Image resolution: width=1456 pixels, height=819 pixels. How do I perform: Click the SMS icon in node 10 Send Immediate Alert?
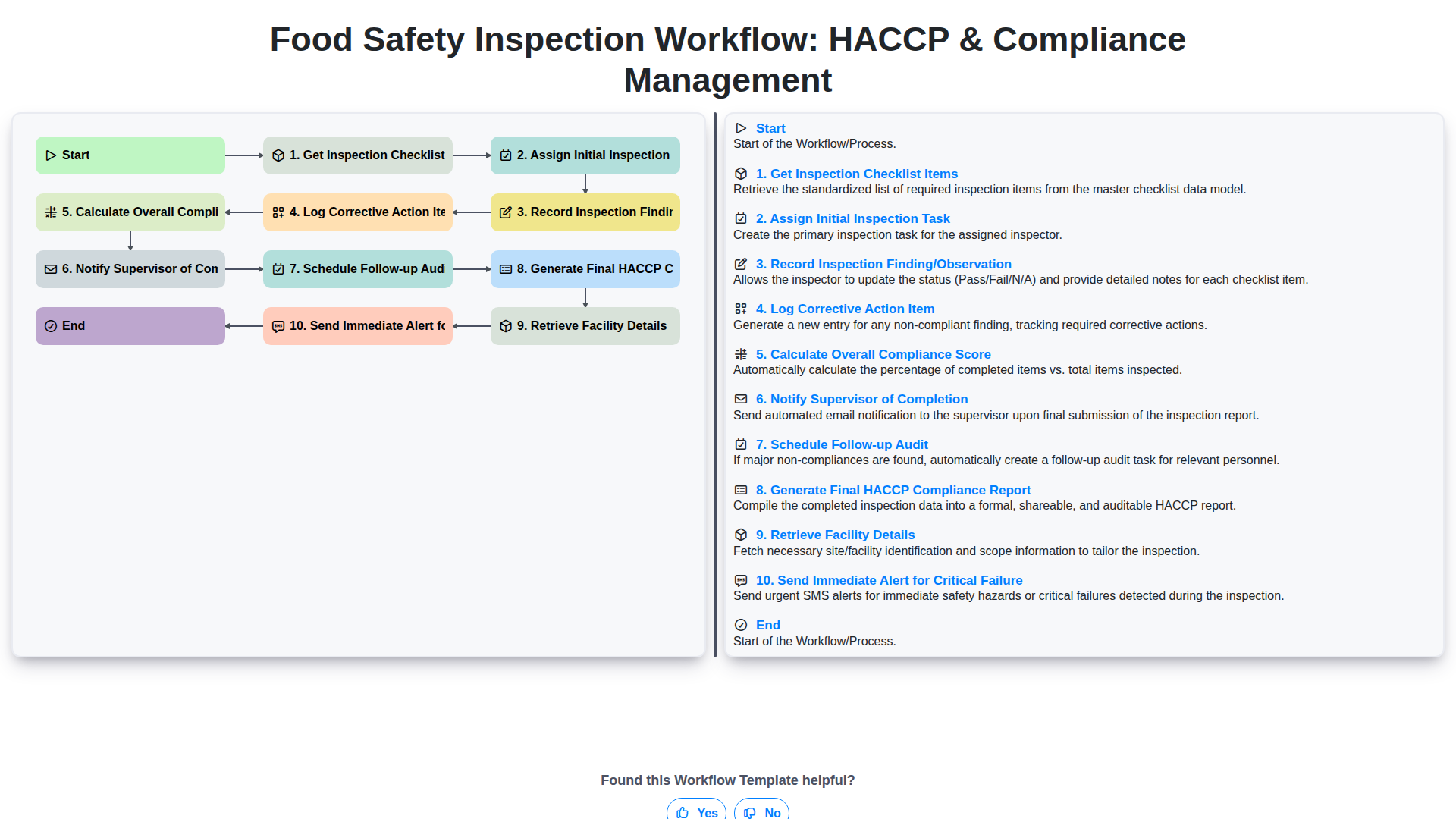tap(278, 326)
